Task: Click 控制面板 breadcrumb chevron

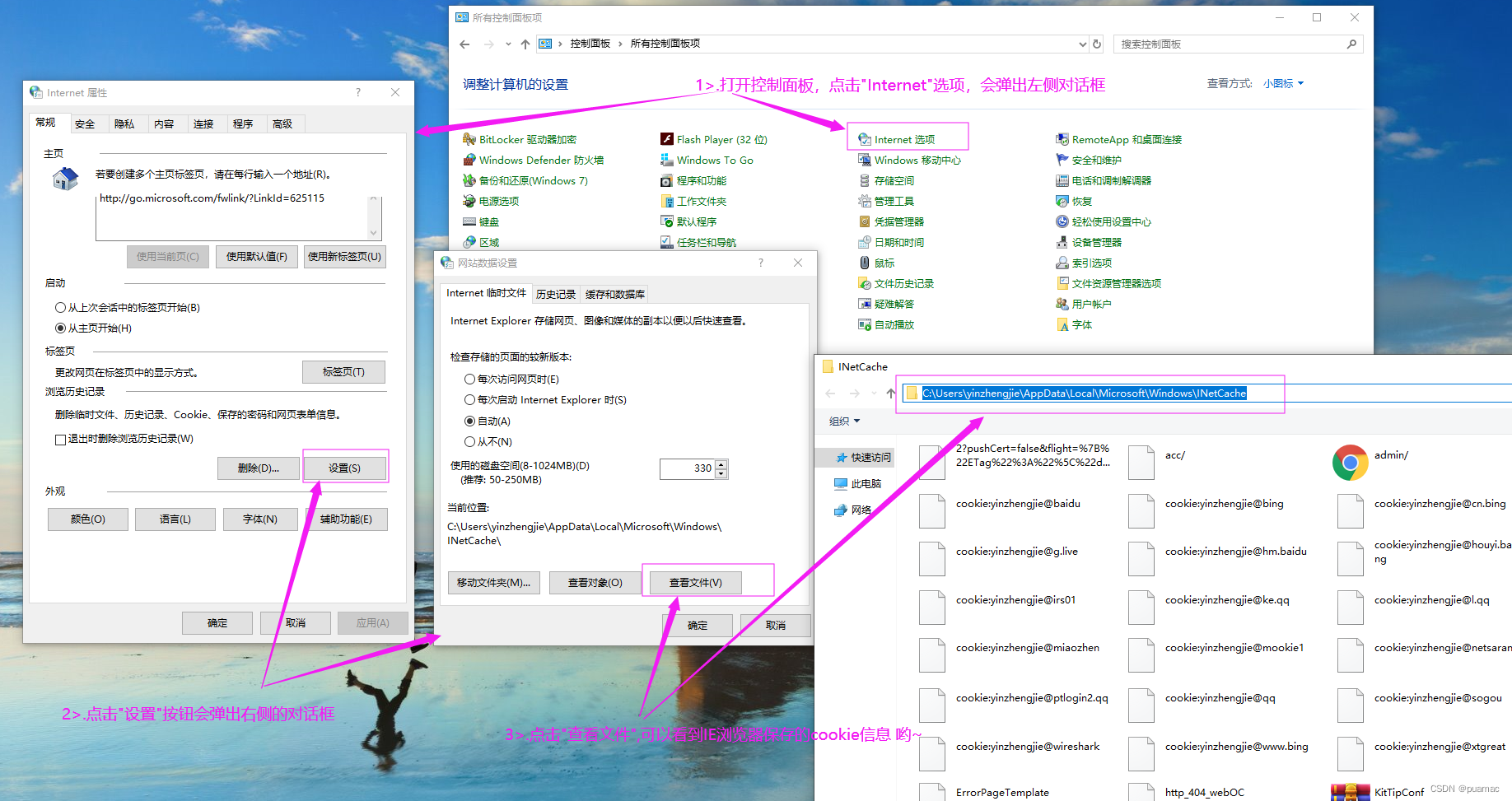Action: 620,44
